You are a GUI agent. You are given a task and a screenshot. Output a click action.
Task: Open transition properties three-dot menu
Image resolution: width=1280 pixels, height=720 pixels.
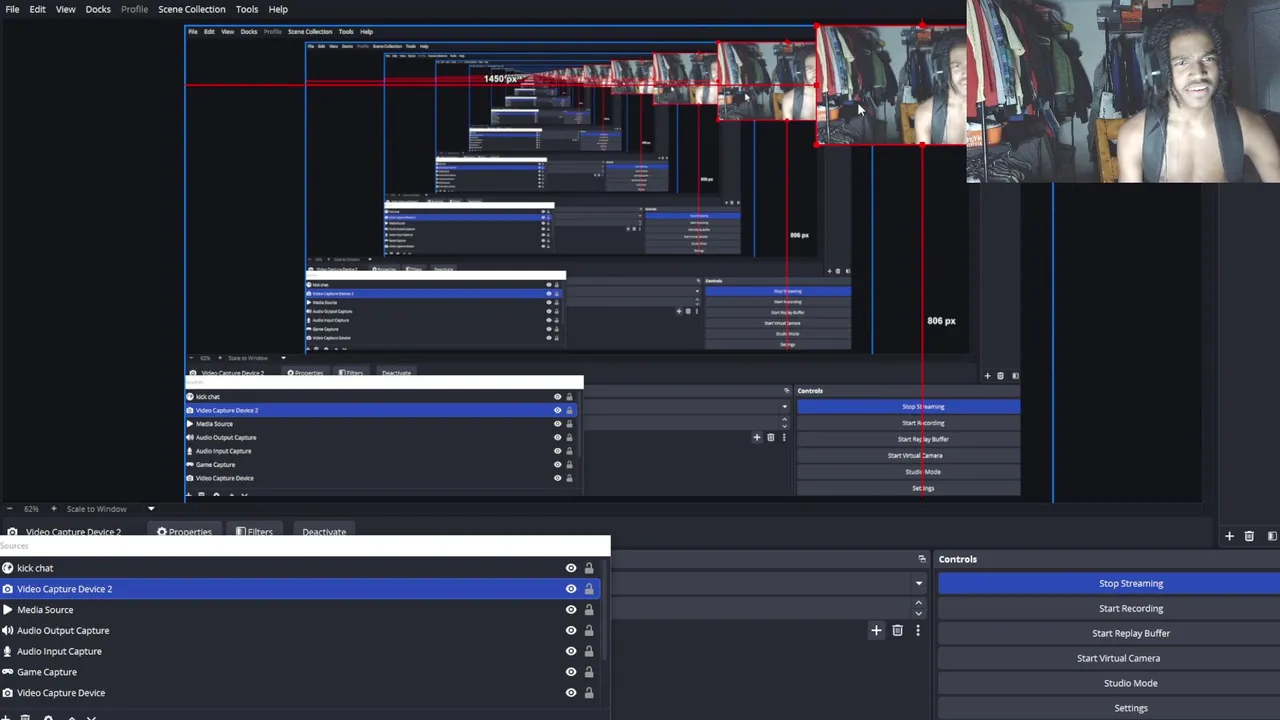tap(917, 630)
